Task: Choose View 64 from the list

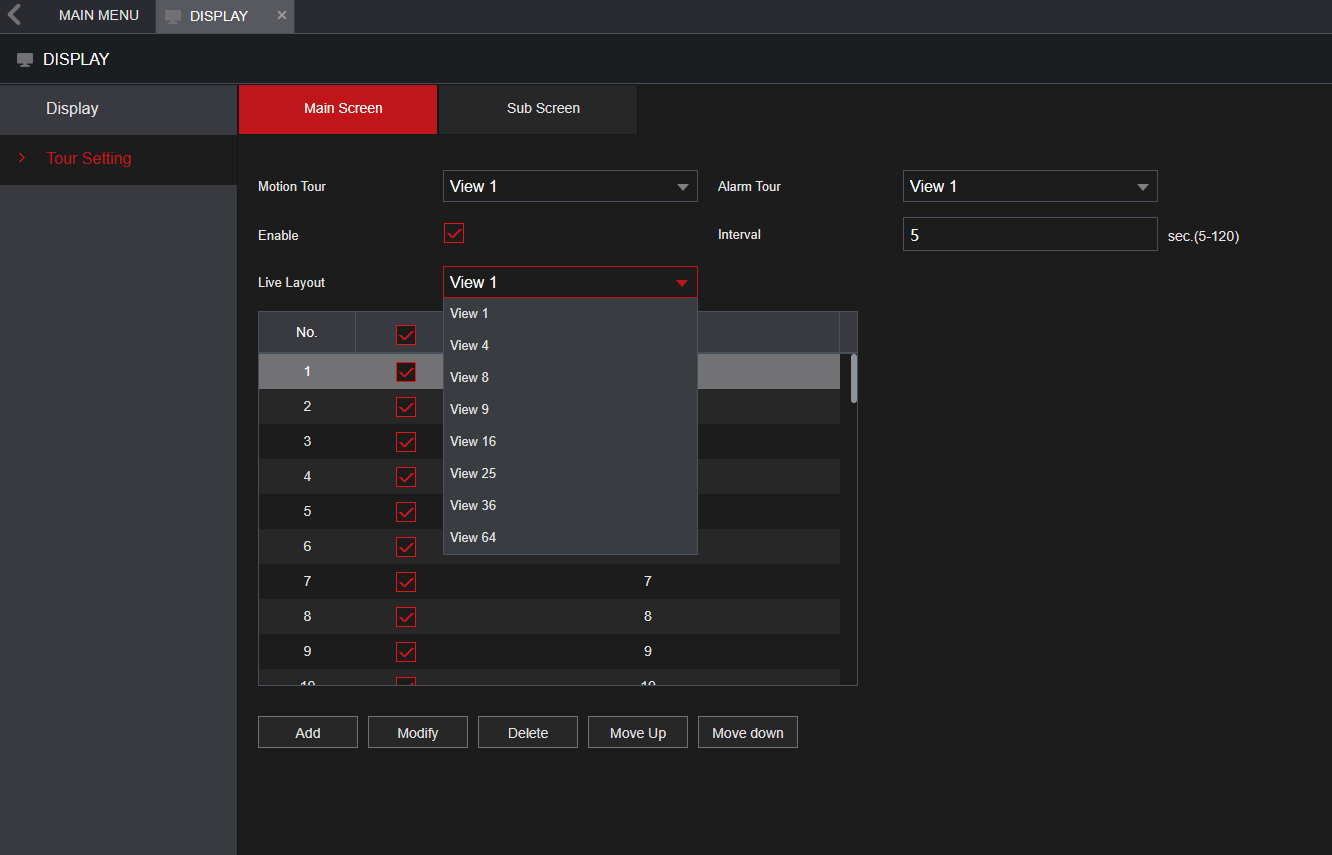Action: coord(570,537)
